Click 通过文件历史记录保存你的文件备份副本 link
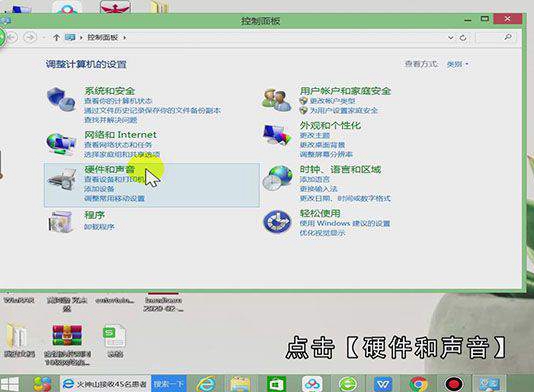 coord(153,110)
